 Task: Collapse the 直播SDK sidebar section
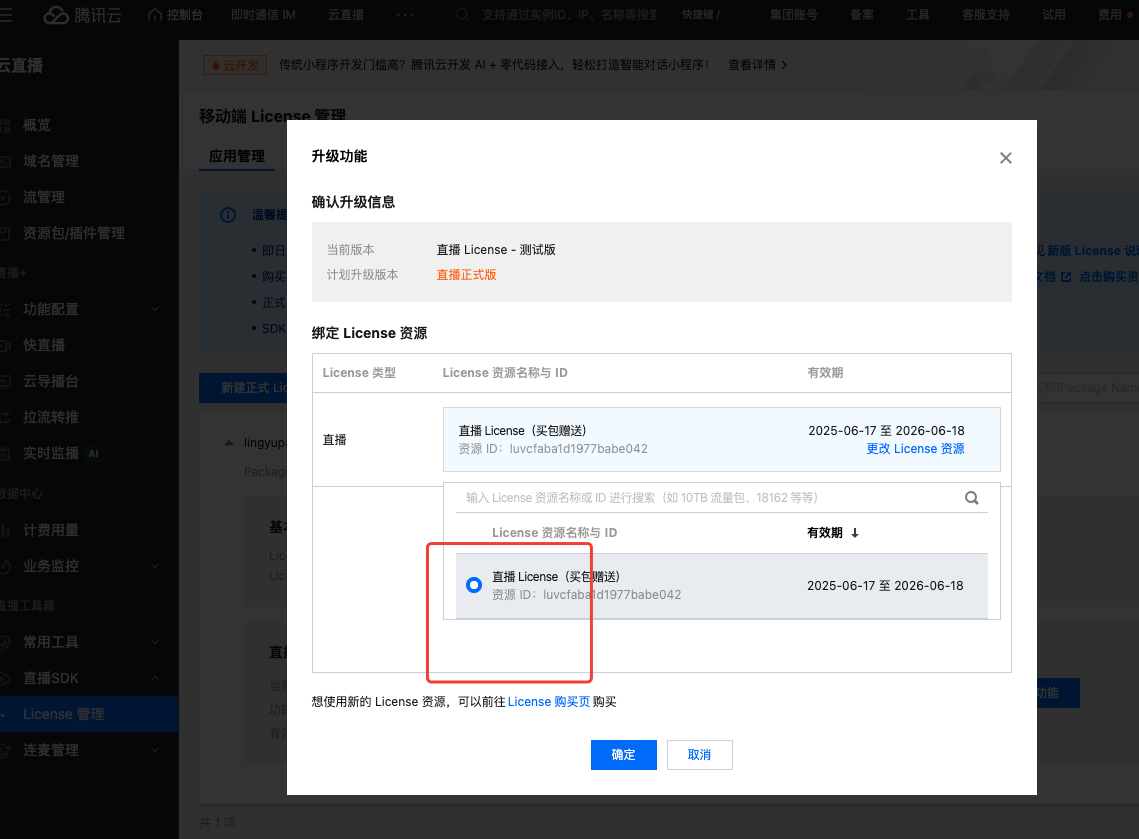click(x=154, y=678)
